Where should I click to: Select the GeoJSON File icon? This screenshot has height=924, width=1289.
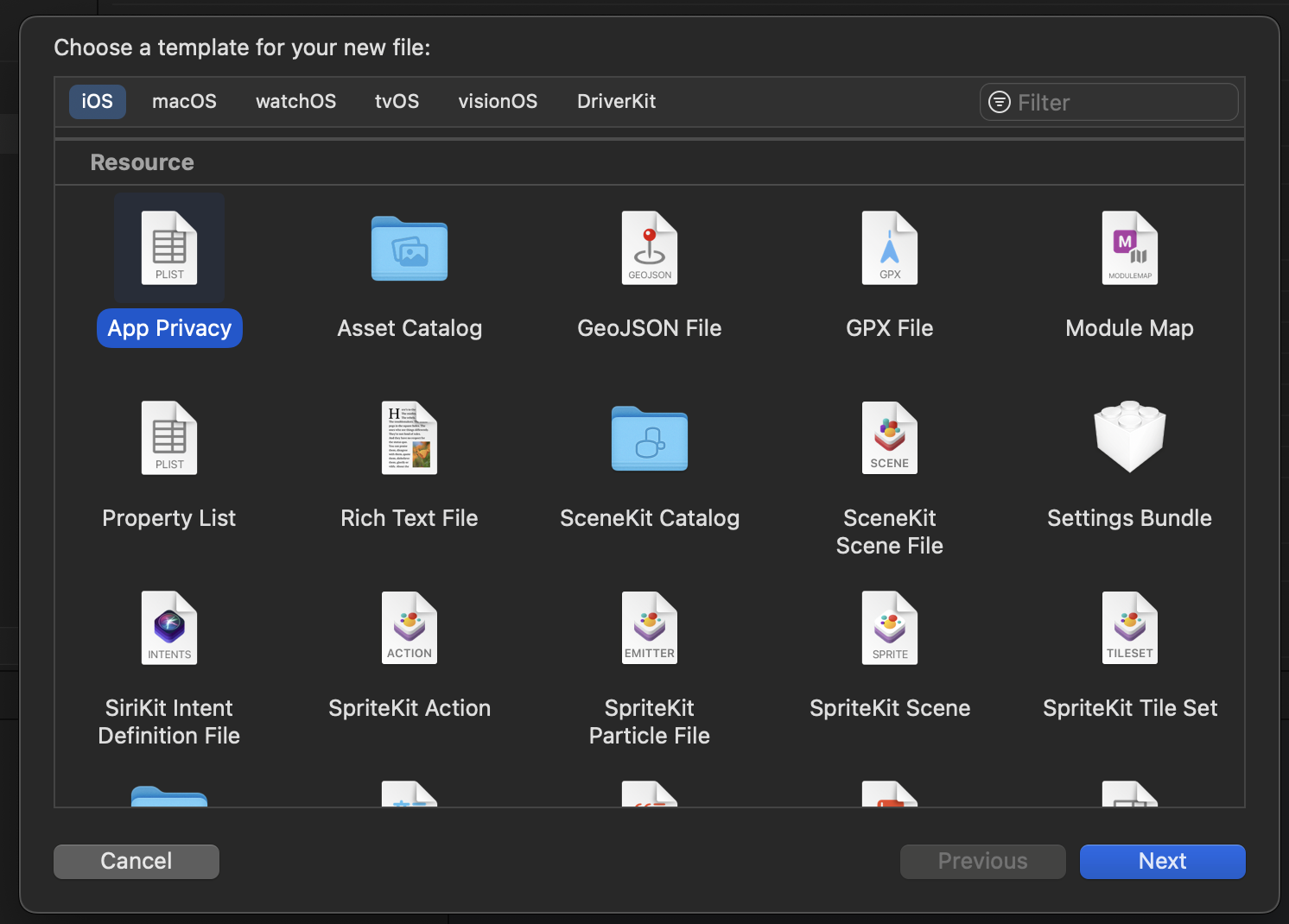tap(650, 249)
